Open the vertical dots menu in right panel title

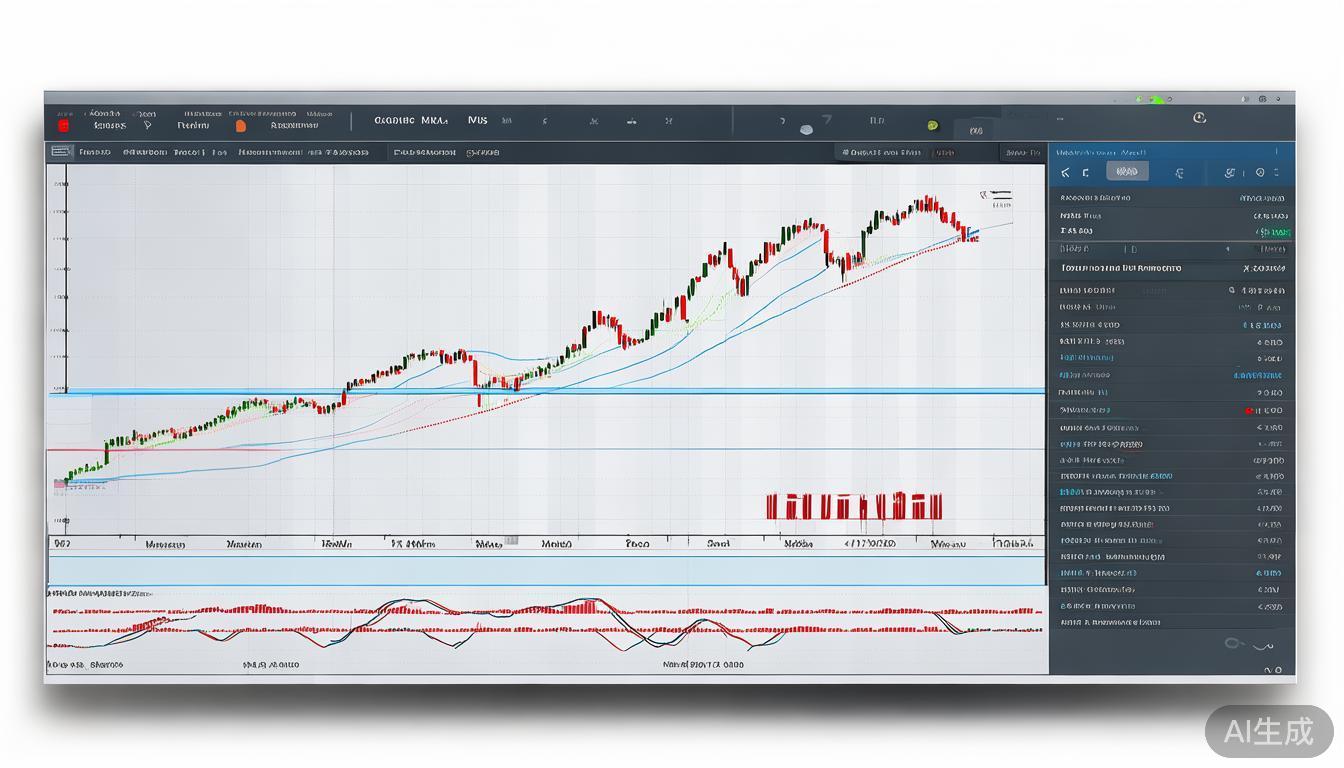(x=1276, y=152)
